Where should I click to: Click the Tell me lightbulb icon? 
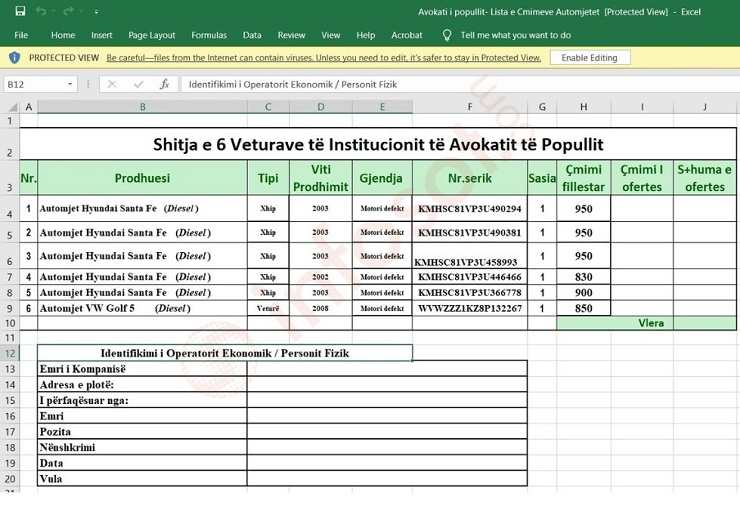(447, 35)
